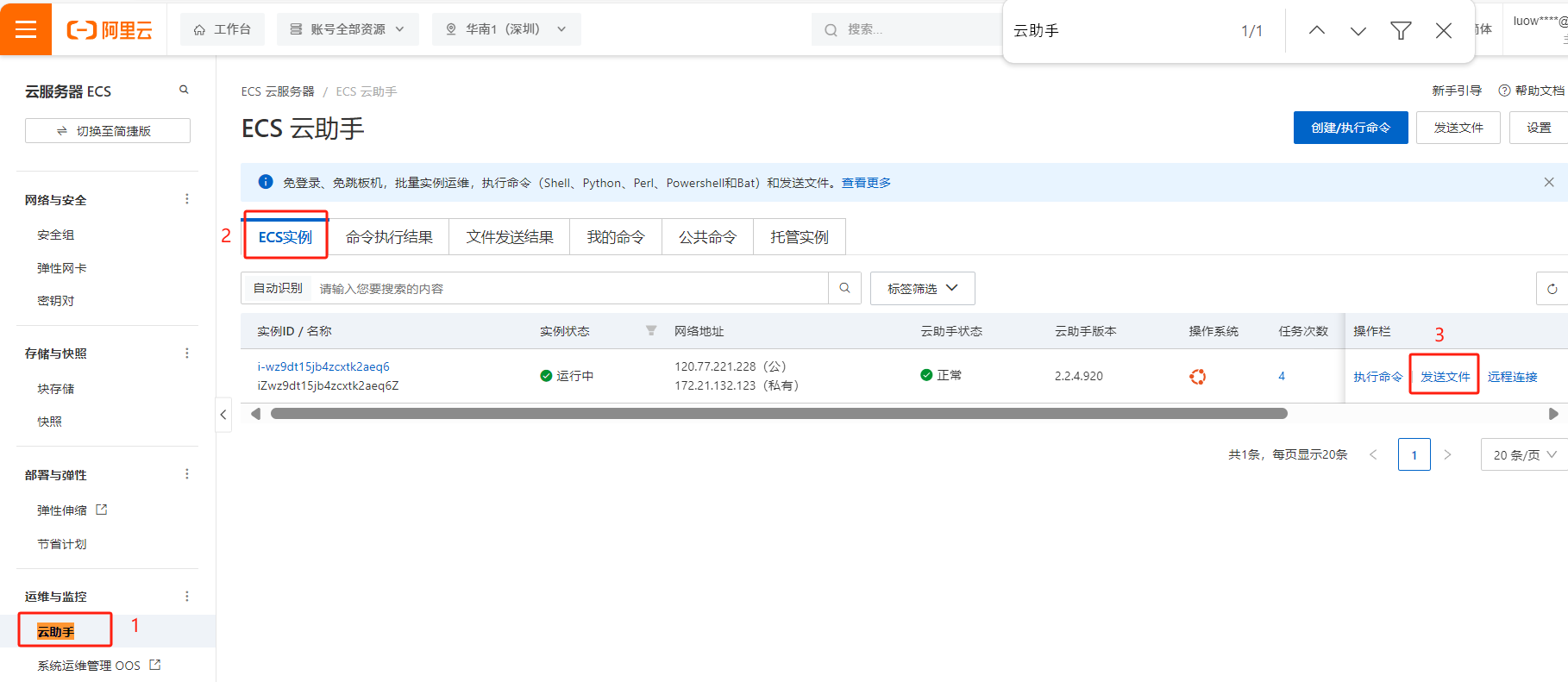Switch to the 公共命令 tab
The image size is (1568, 682).
707,237
